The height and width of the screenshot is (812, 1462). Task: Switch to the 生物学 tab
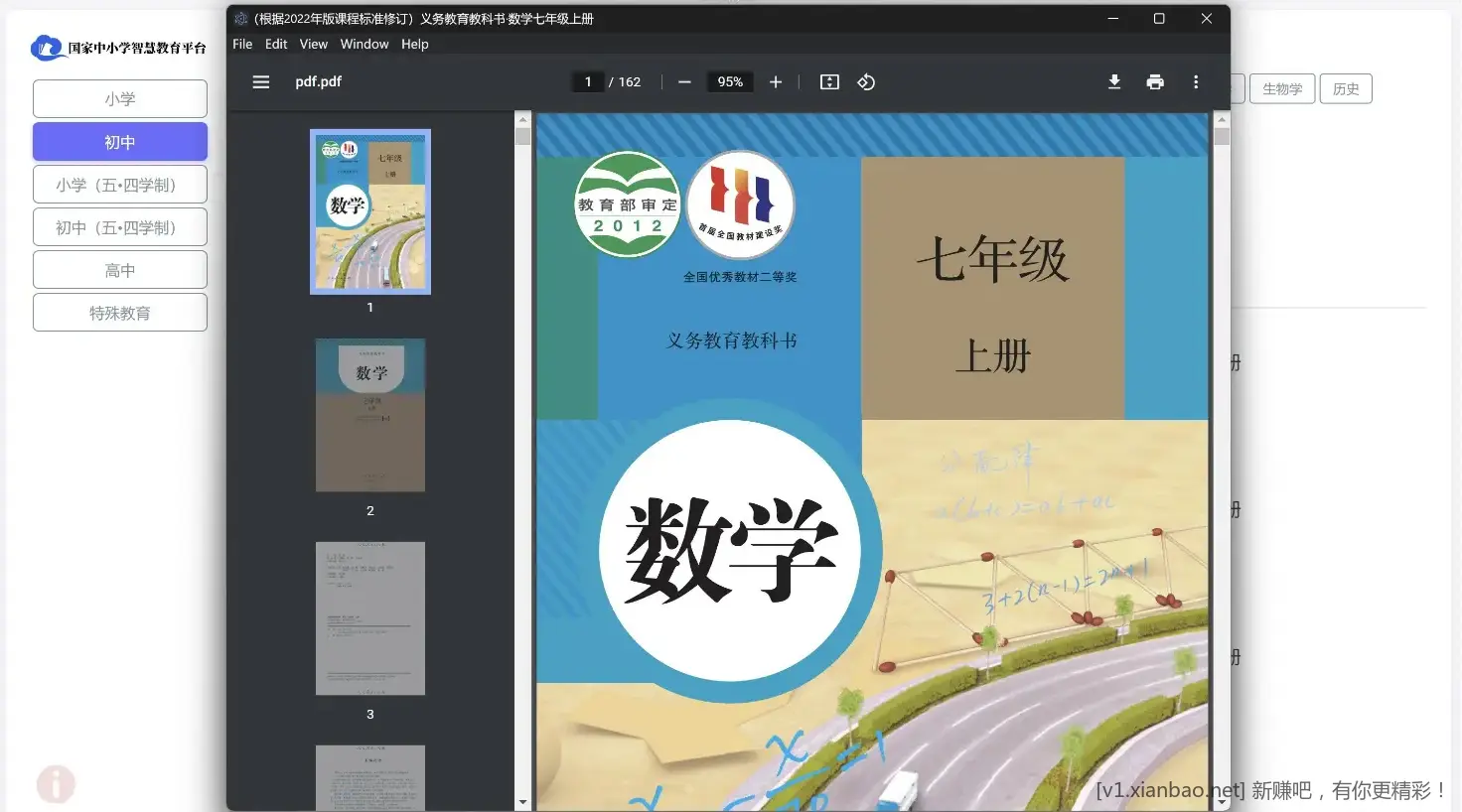click(x=1281, y=88)
